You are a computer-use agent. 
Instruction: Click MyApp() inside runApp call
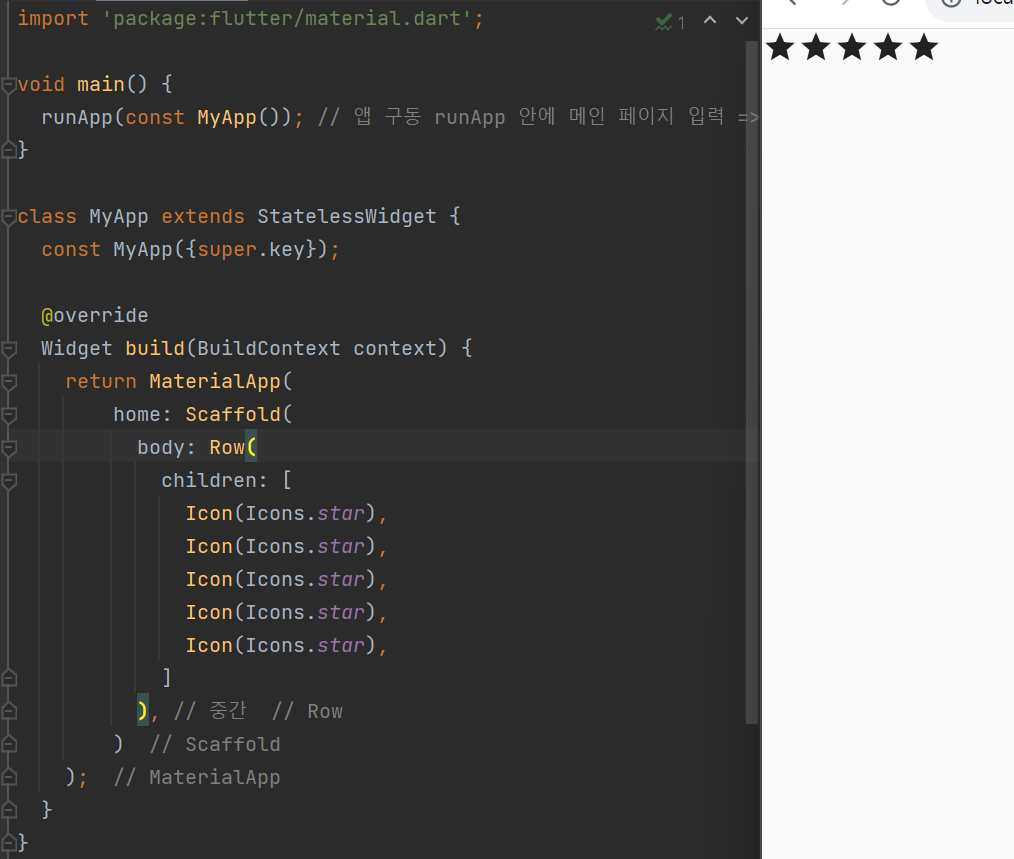239,118
